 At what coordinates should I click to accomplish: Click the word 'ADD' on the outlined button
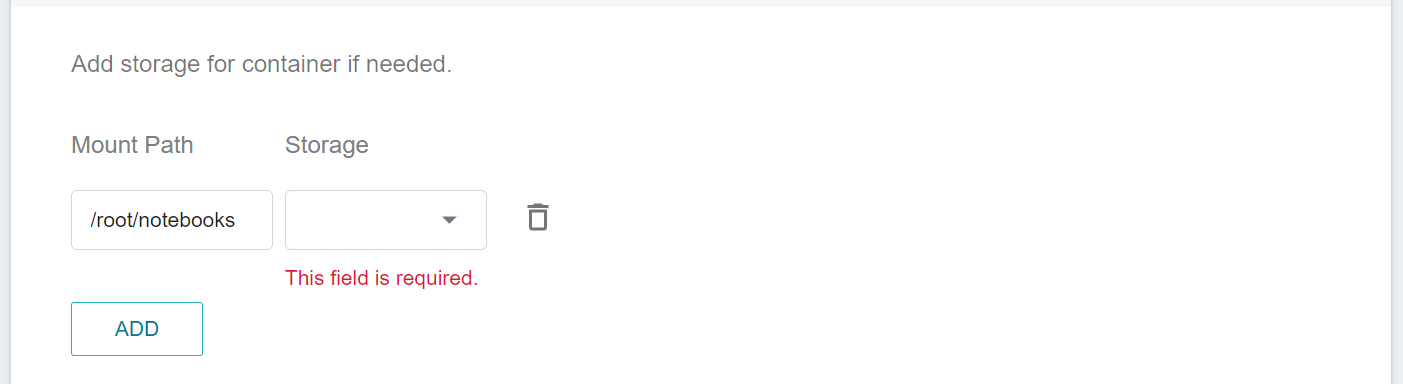tap(137, 329)
